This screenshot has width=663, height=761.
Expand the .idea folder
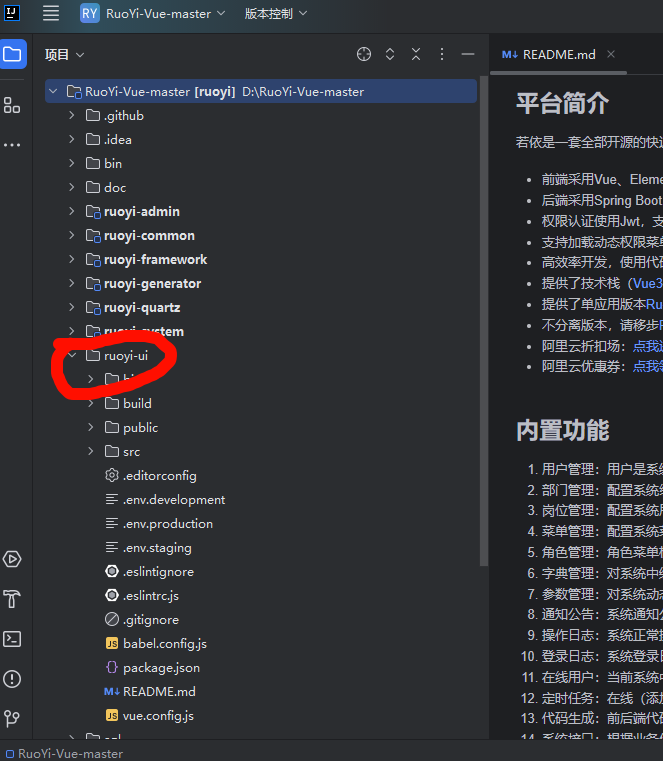click(72, 139)
